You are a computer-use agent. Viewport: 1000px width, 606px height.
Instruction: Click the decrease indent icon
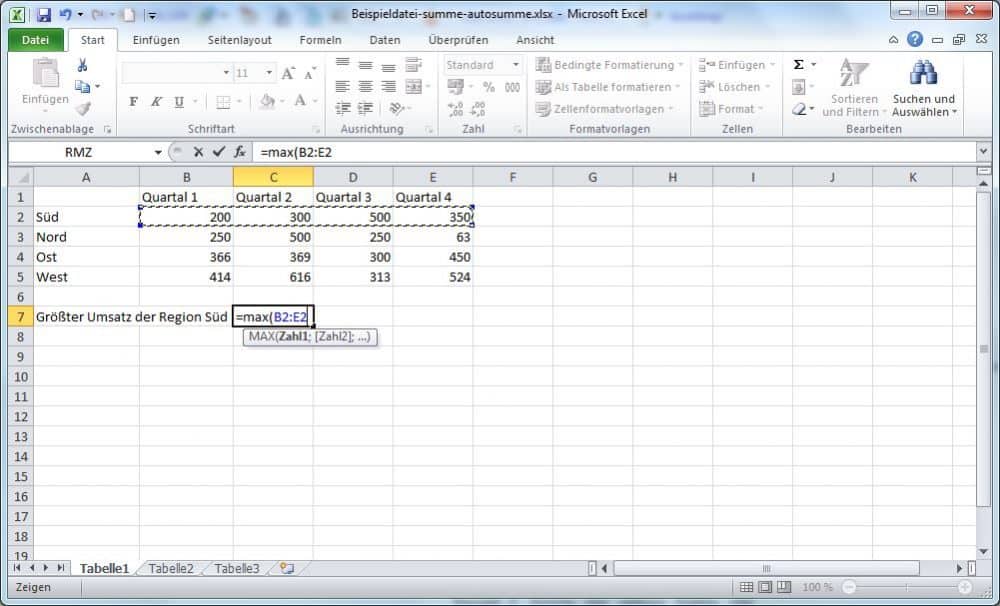tap(342, 108)
